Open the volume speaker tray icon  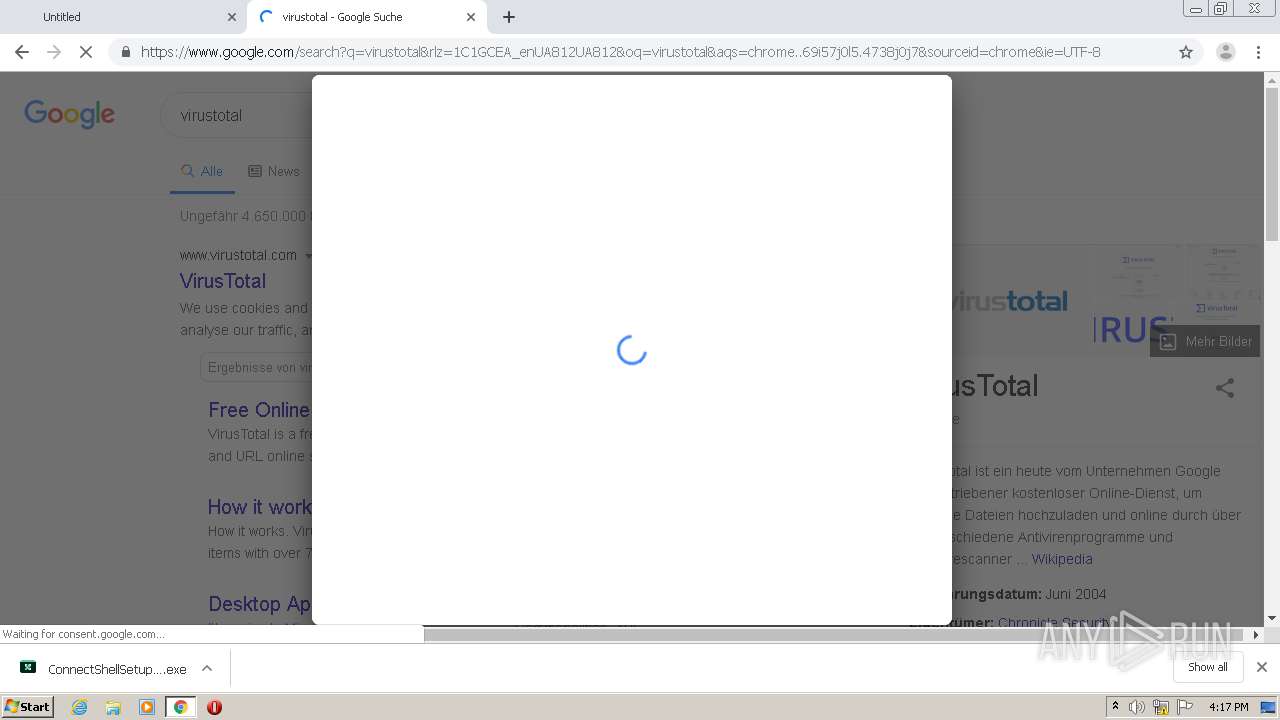(1136, 707)
